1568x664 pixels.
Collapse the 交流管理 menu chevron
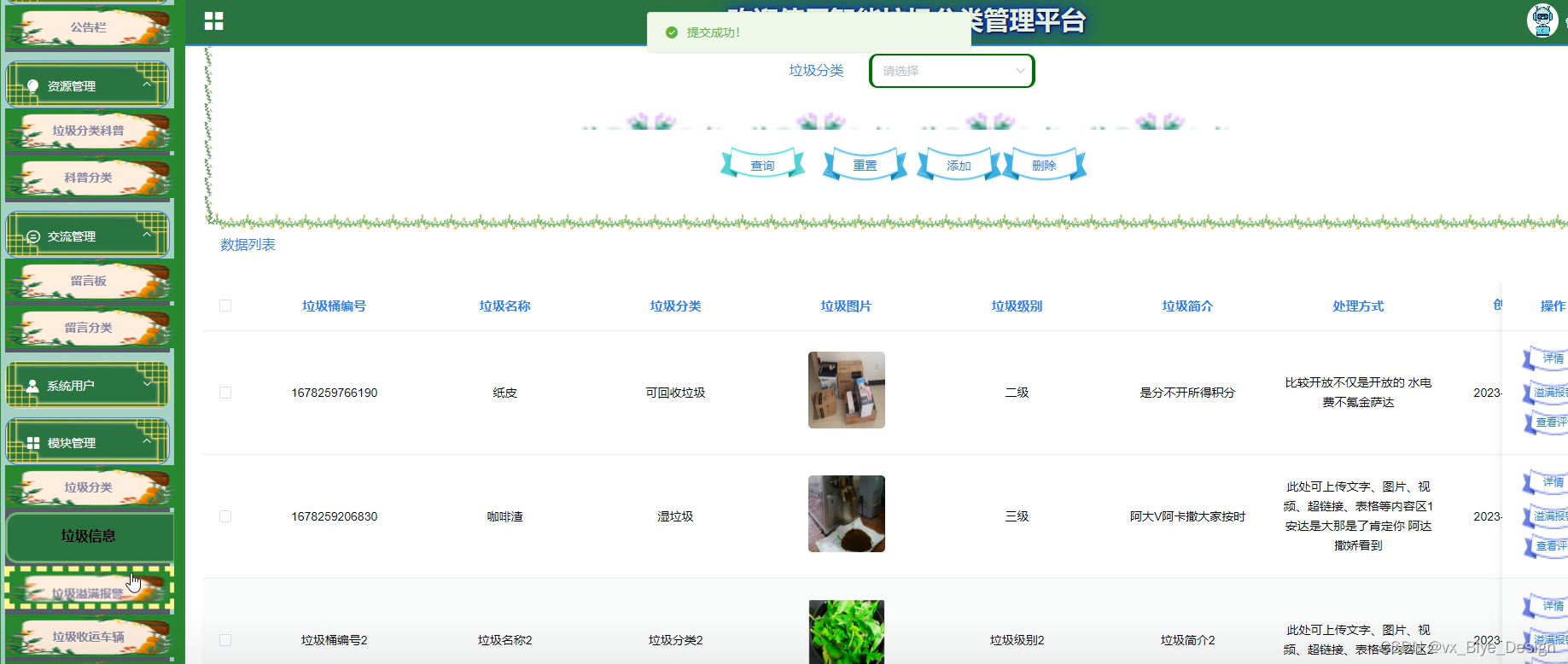147,235
